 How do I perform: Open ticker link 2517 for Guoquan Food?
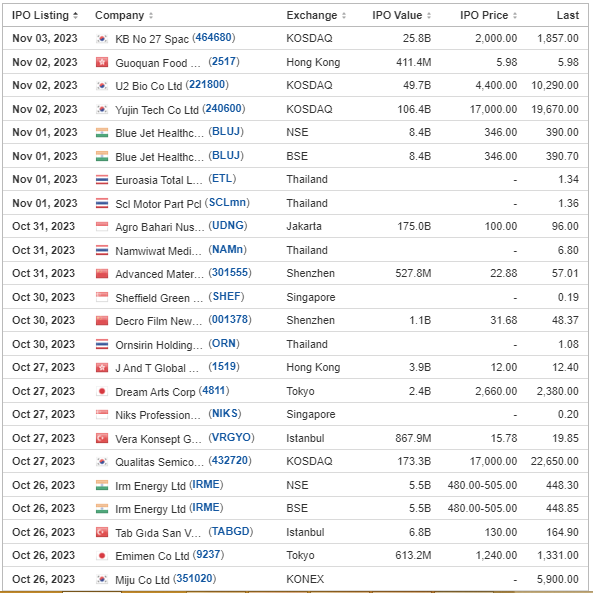(224, 61)
